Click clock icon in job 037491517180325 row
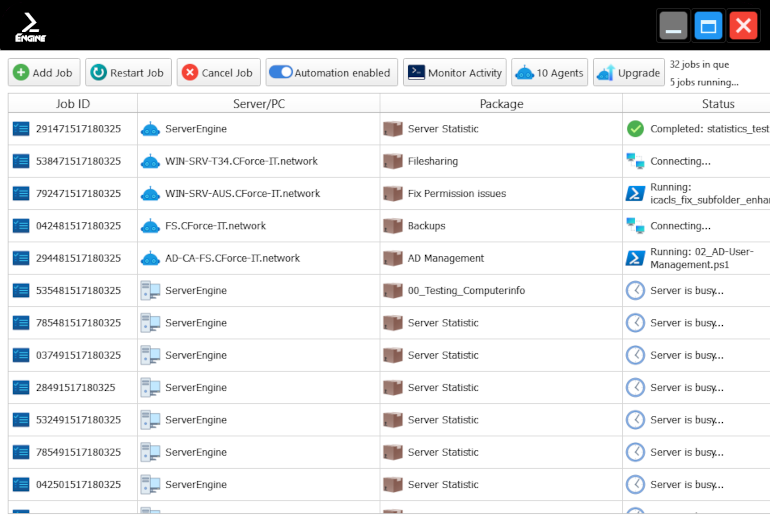Viewport: 770px width, 532px height. coord(635,355)
